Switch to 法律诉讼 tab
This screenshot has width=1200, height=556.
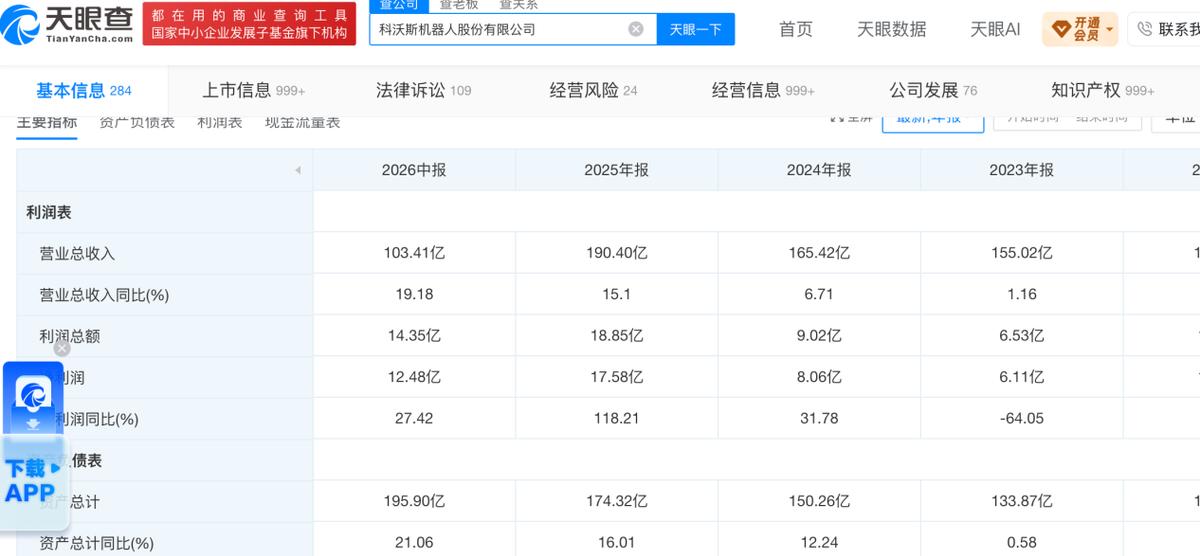pyautogui.click(x=423, y=90)
